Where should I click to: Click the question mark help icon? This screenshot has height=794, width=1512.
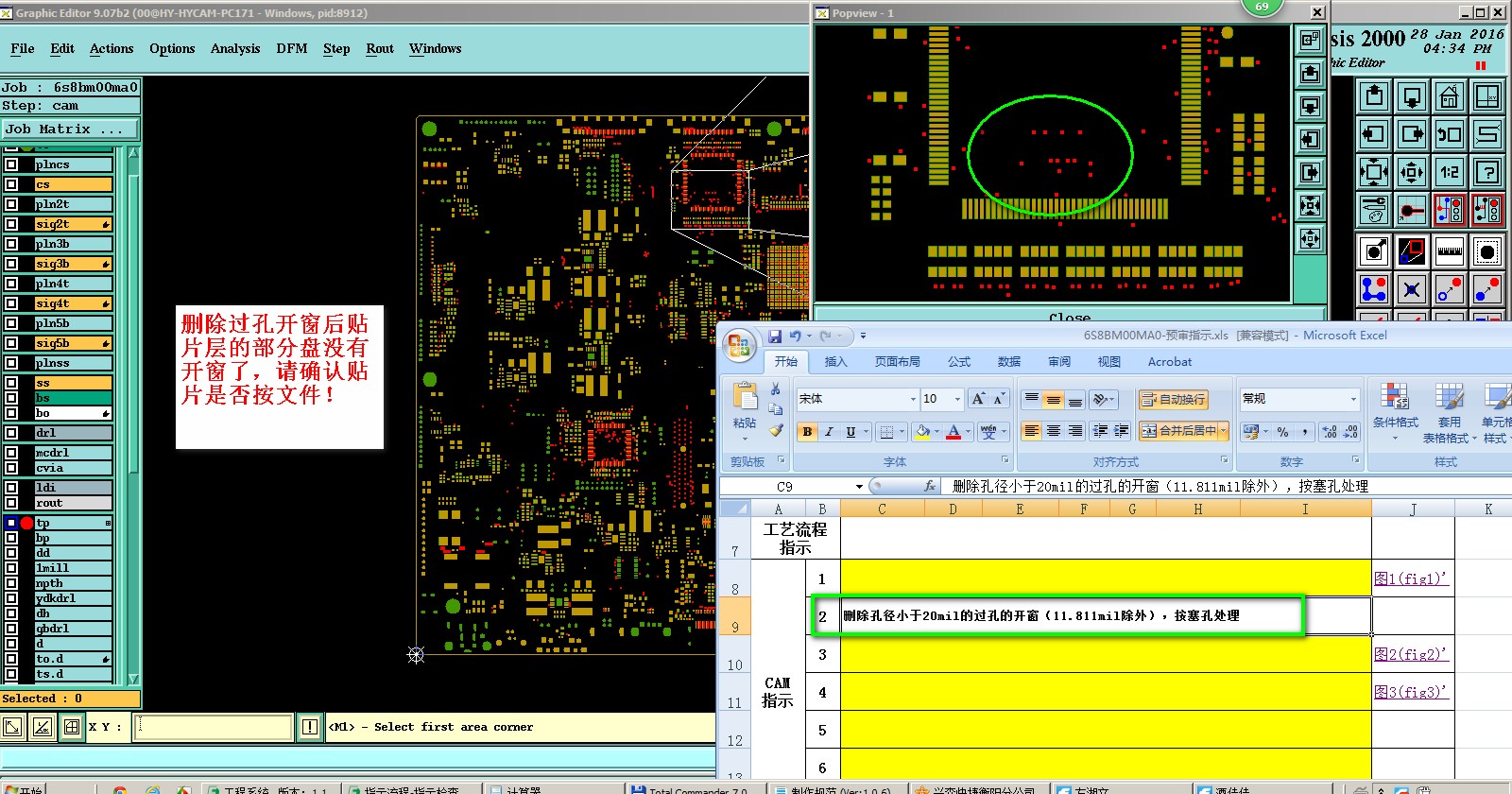(1487, 172)
